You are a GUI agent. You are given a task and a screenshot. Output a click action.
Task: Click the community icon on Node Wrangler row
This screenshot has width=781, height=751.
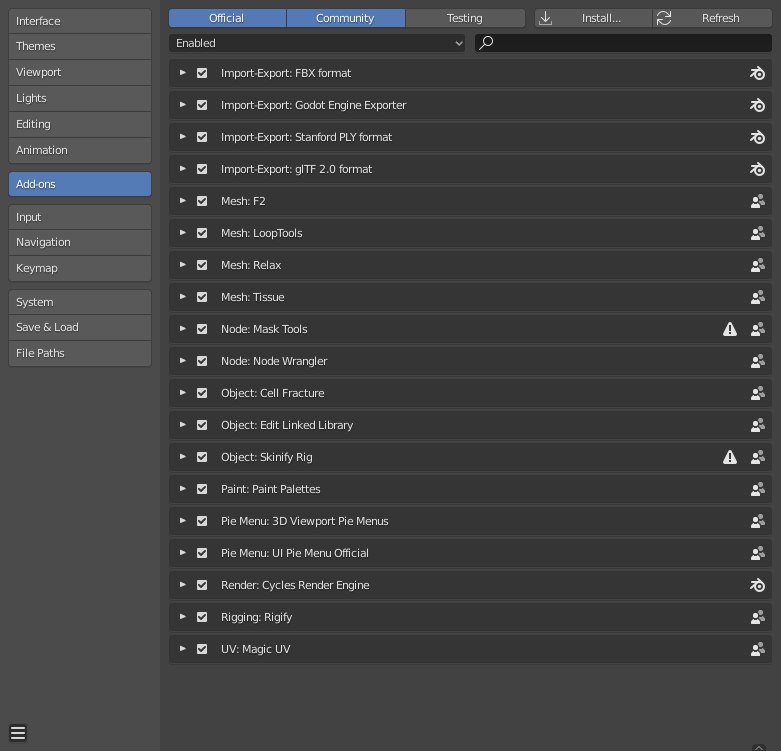tap(758, 361)
